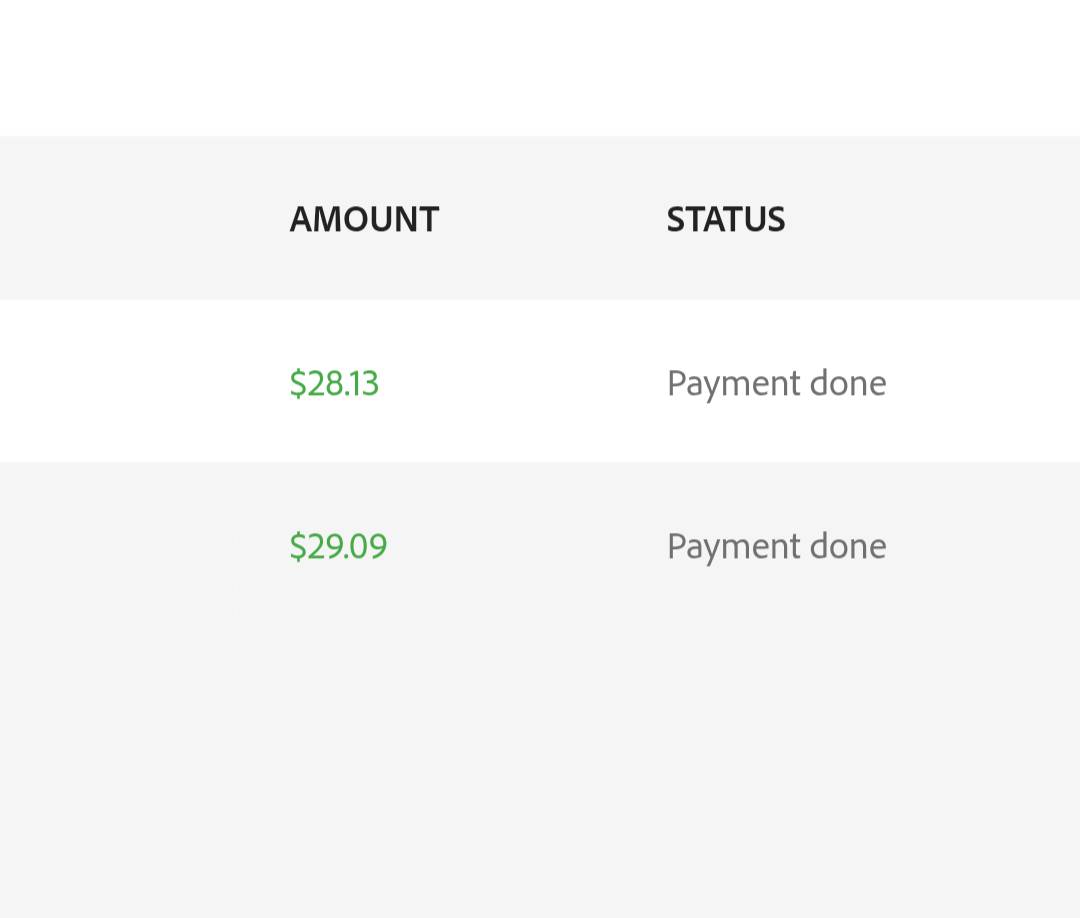
Task: Click the first row's status text
Action: tap(776, 383)
